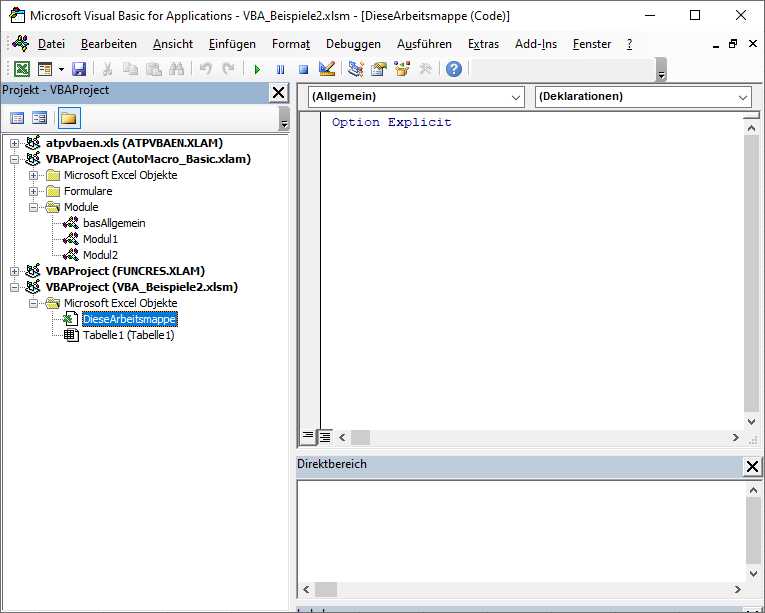Open the Toolbox hammer-wrench icon

[x=425, y=69]
